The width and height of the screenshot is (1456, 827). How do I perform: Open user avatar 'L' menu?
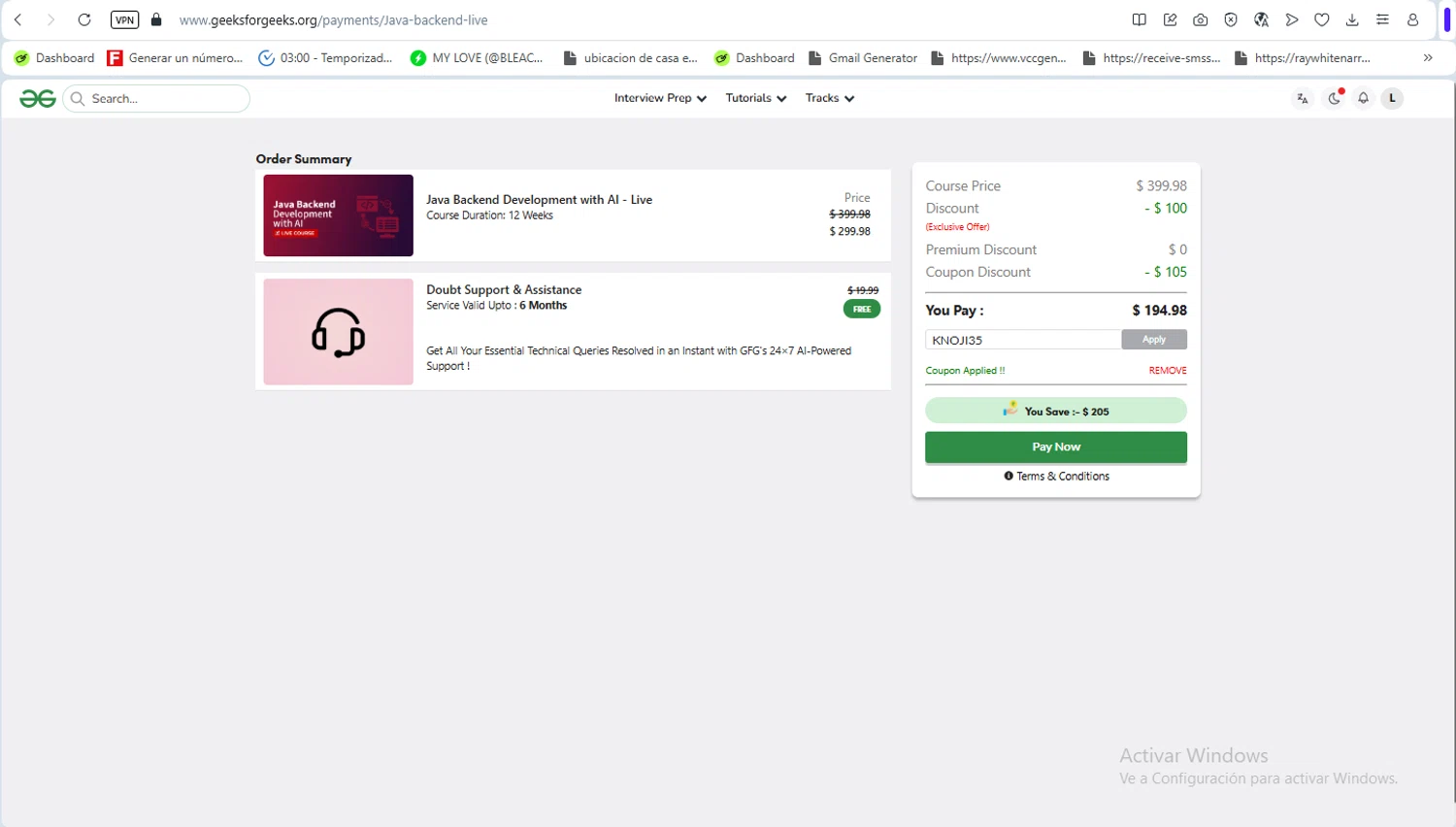point(1392,98)
